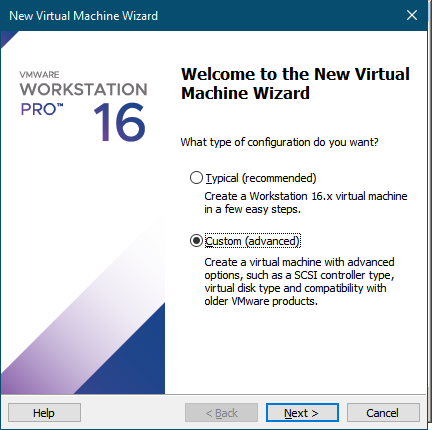Click the small VMWARE brand text

tap(39, 74)
